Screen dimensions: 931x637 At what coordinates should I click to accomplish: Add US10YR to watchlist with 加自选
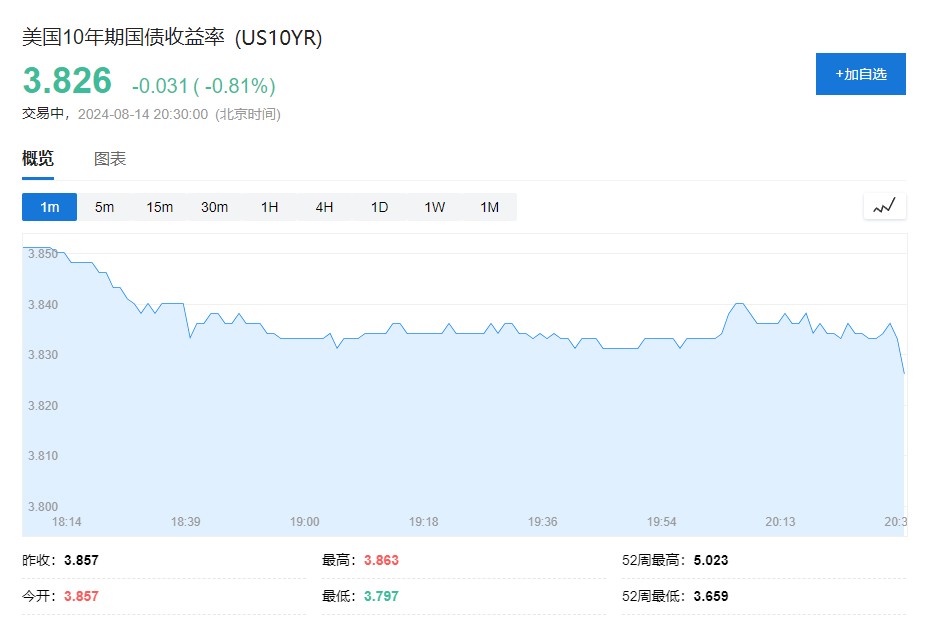coord(860,74)
